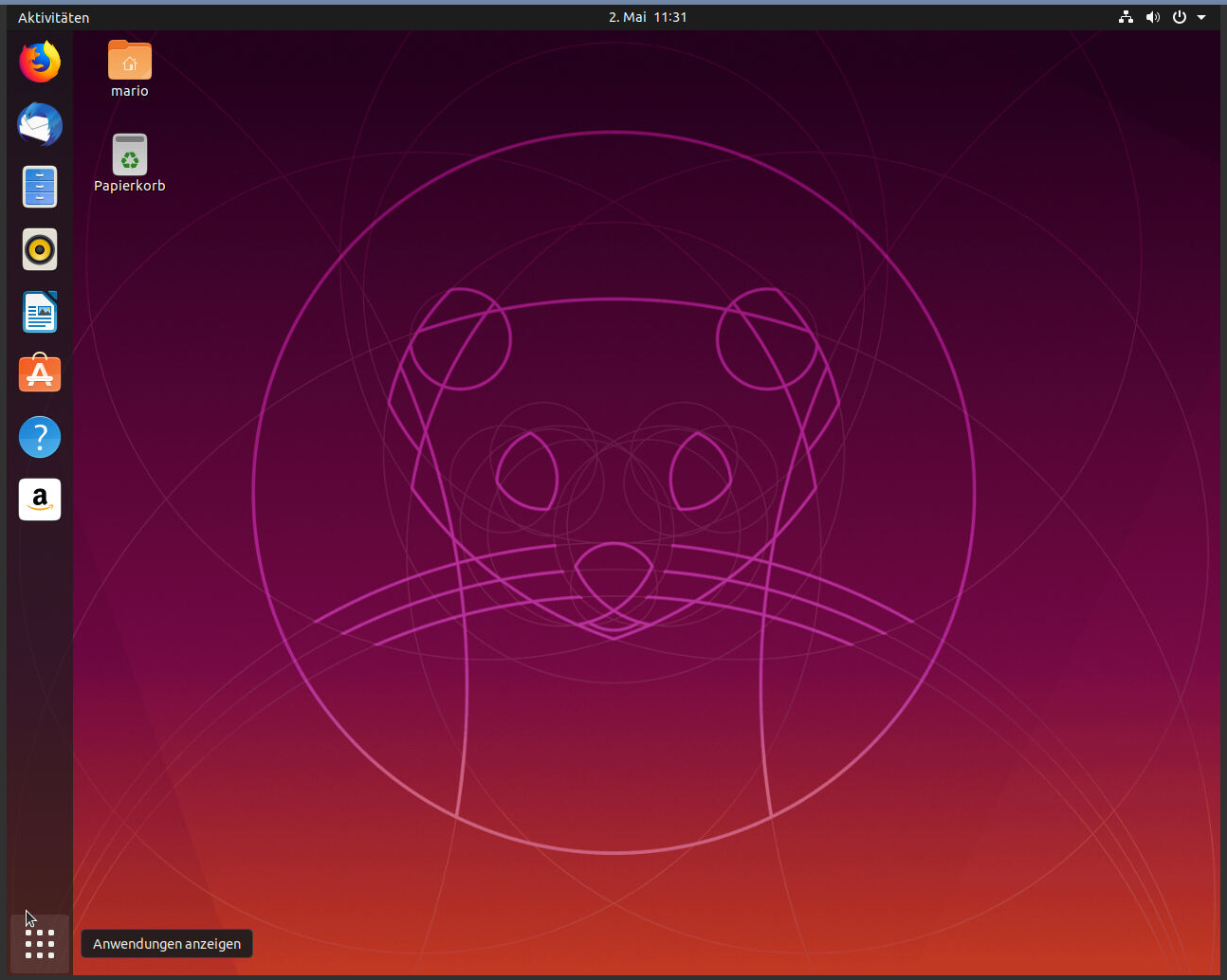The height and width of the screenshot is (980, 1227).
Task: Select the Papierkorb trash icon
Action: coord(130,154)
